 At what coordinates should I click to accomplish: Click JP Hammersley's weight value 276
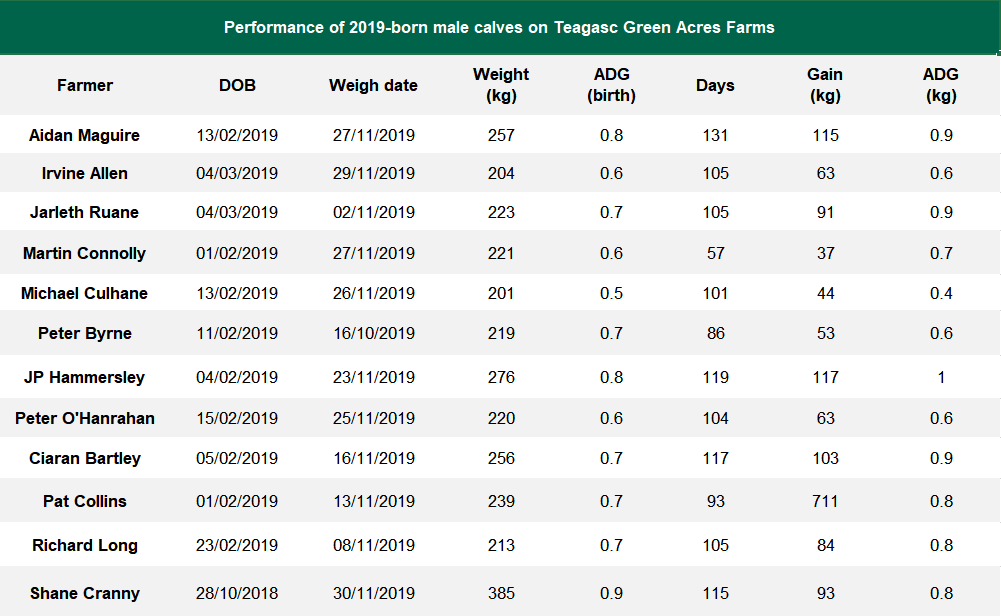click(x=501, y=377)
